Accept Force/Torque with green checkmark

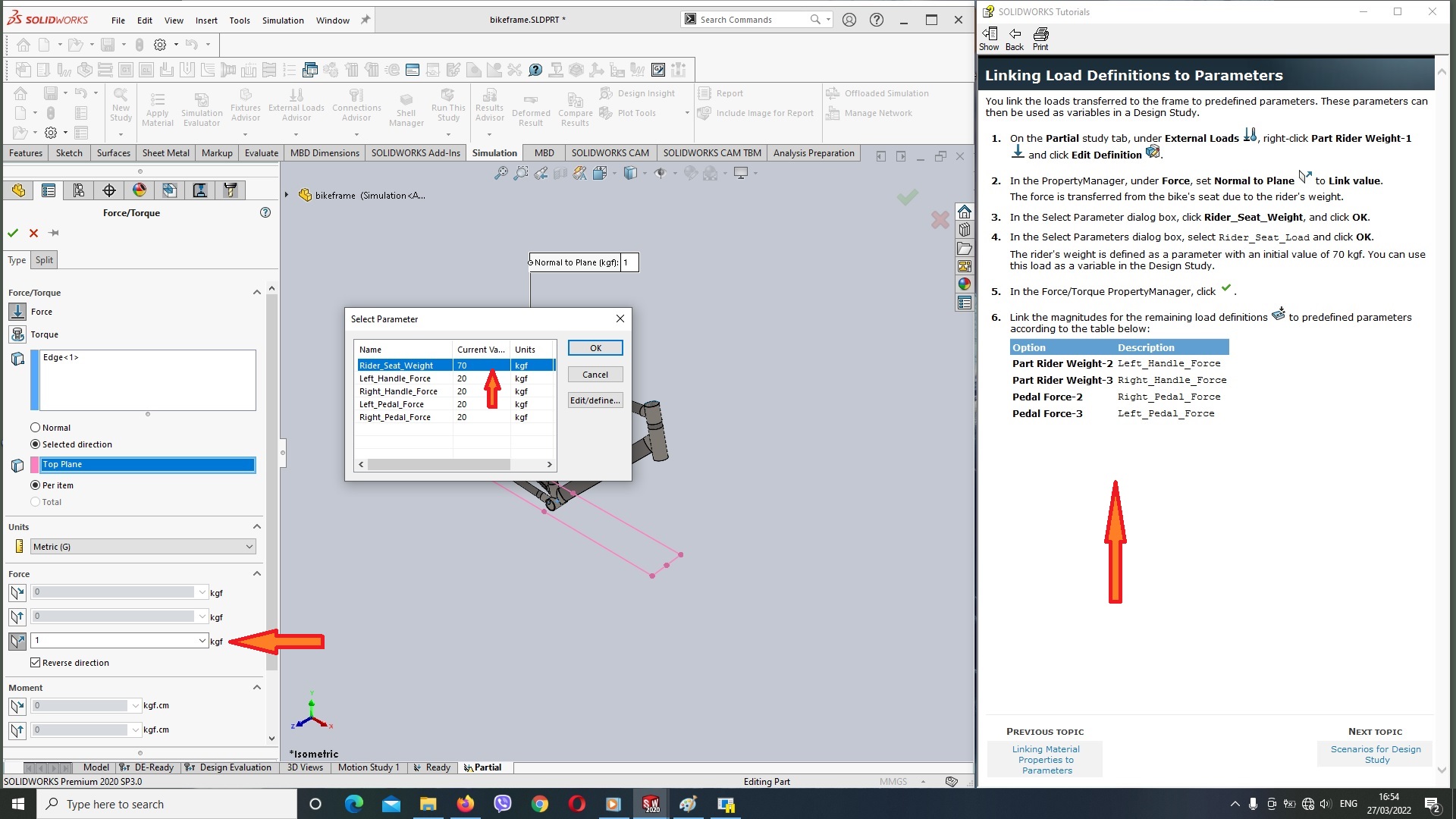click(x=13, y=233)
